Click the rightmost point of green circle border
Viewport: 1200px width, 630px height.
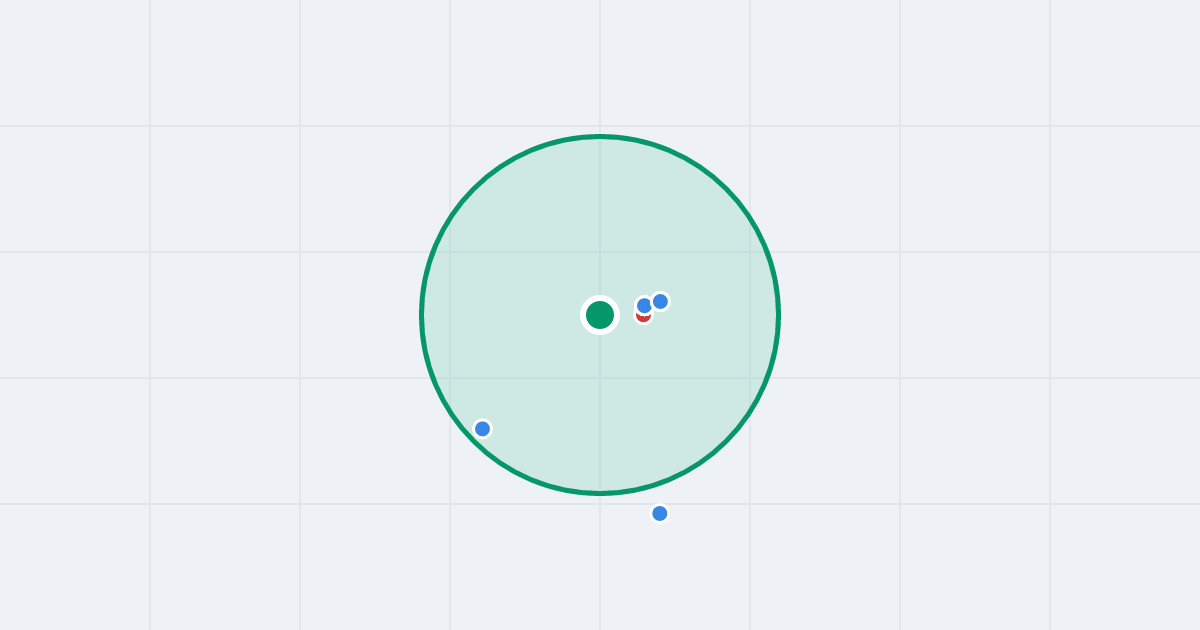click(x=778, y=315)
